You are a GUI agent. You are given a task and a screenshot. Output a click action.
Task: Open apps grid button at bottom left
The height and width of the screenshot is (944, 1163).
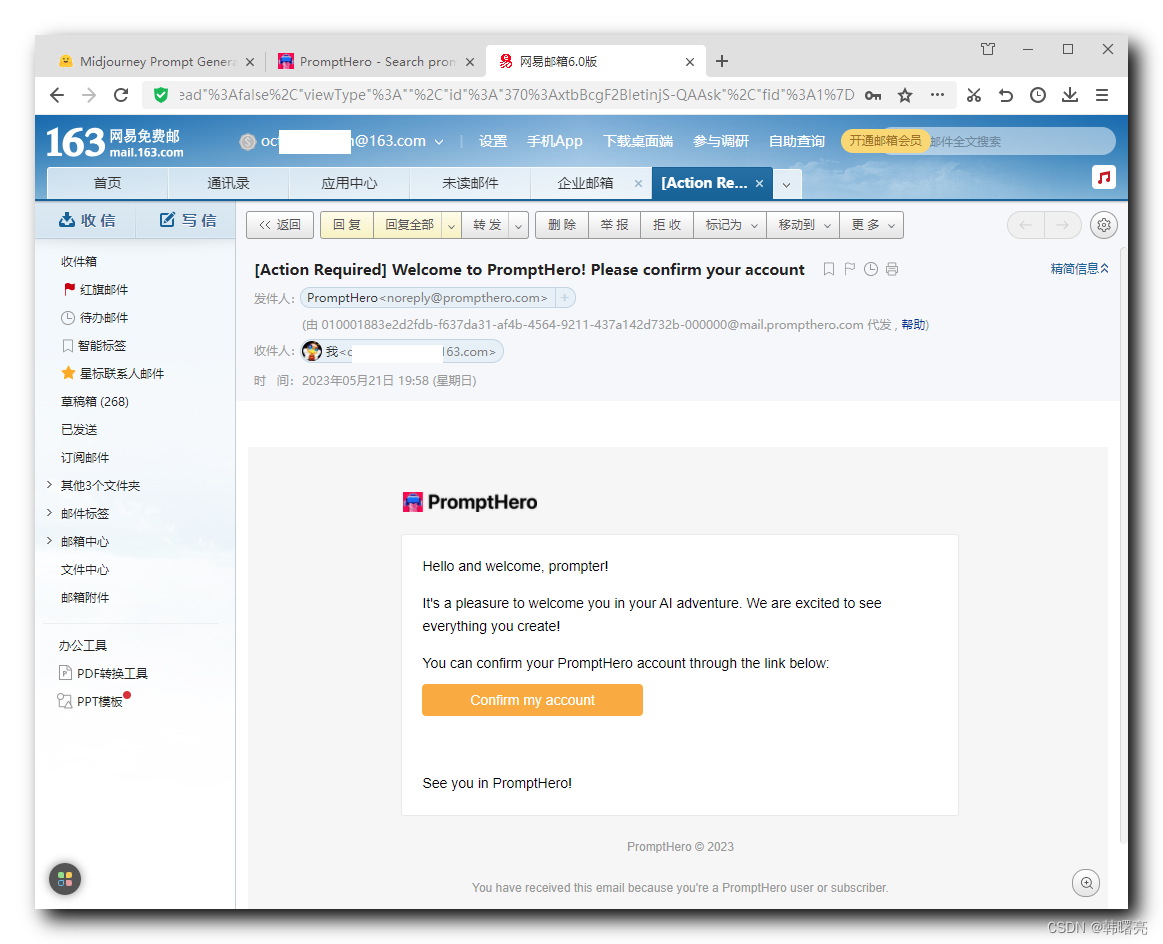coord(65,879)
